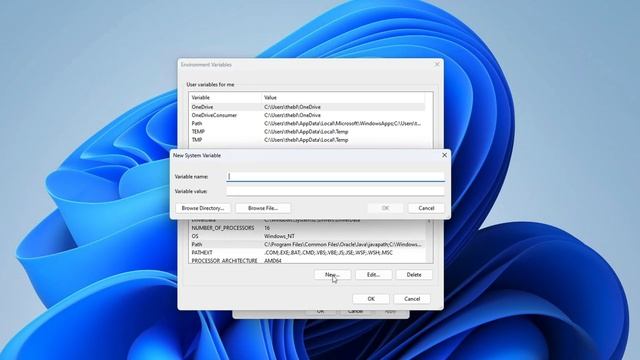The image size is (640, 360).
Task: Select the TMP user variable row
Action: click(307, 140)
